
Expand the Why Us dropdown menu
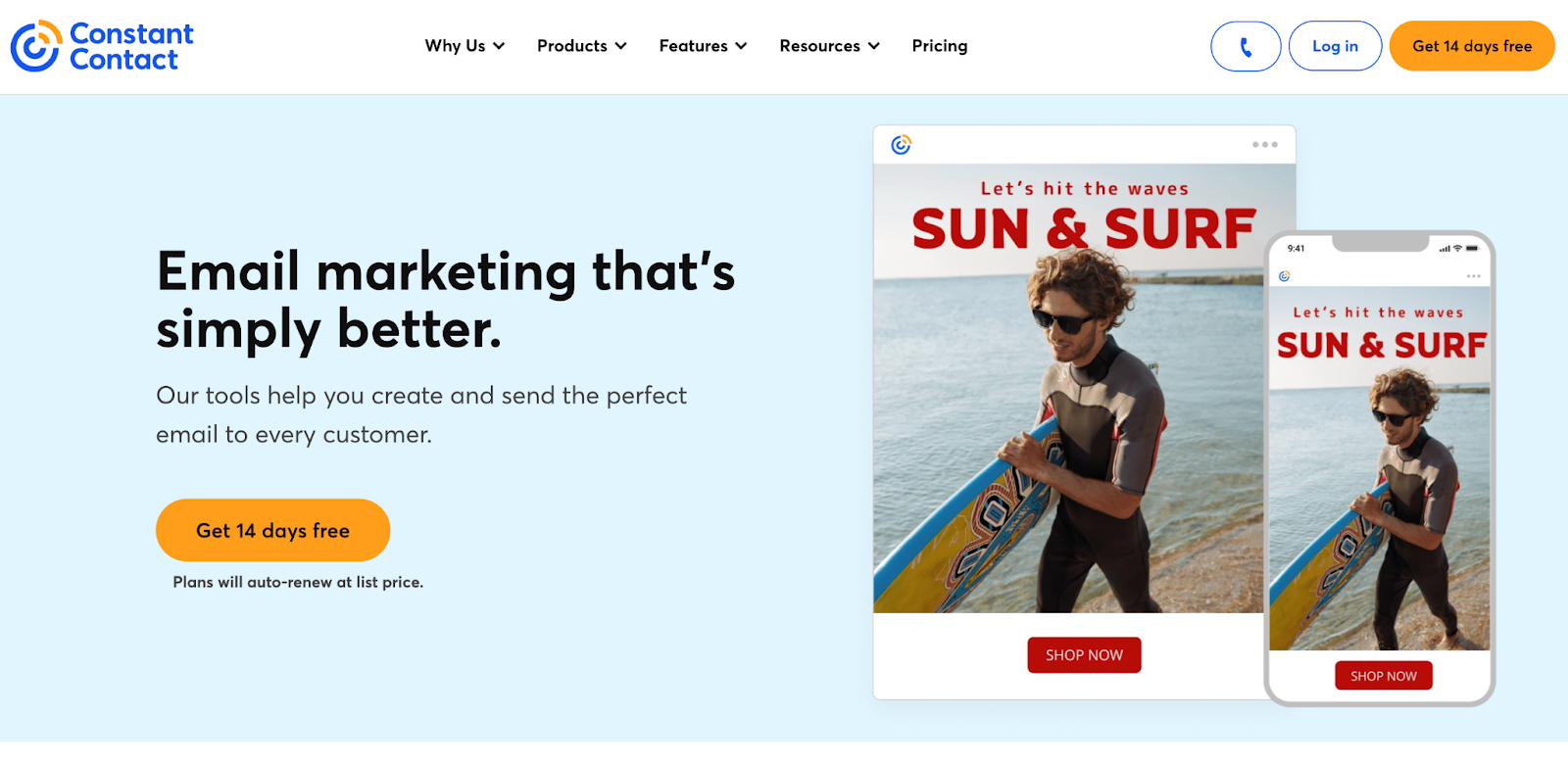[465, 46]
